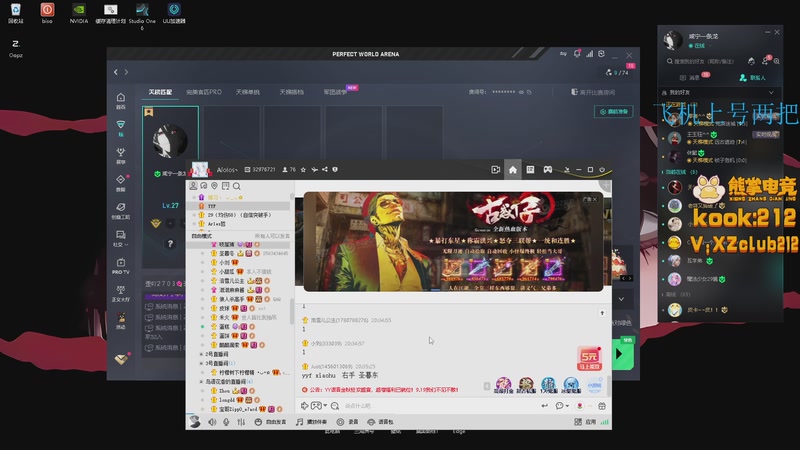Collapse the 我的好友 friends group
This screenshot has height=450, width=800.
(x=771, y=92)
